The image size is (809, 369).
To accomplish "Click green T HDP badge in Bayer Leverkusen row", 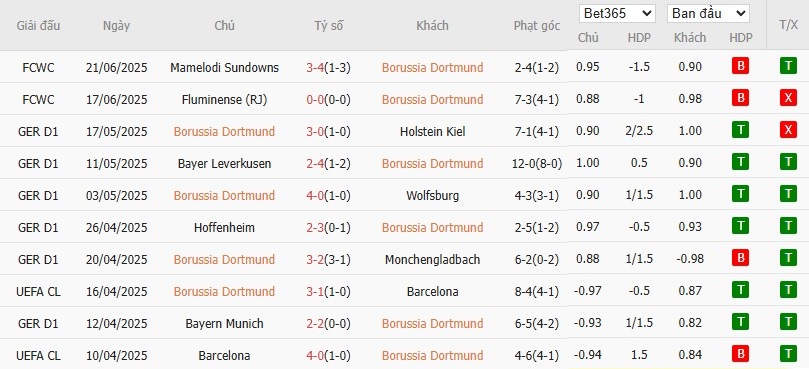I will [x=740, y=163].
